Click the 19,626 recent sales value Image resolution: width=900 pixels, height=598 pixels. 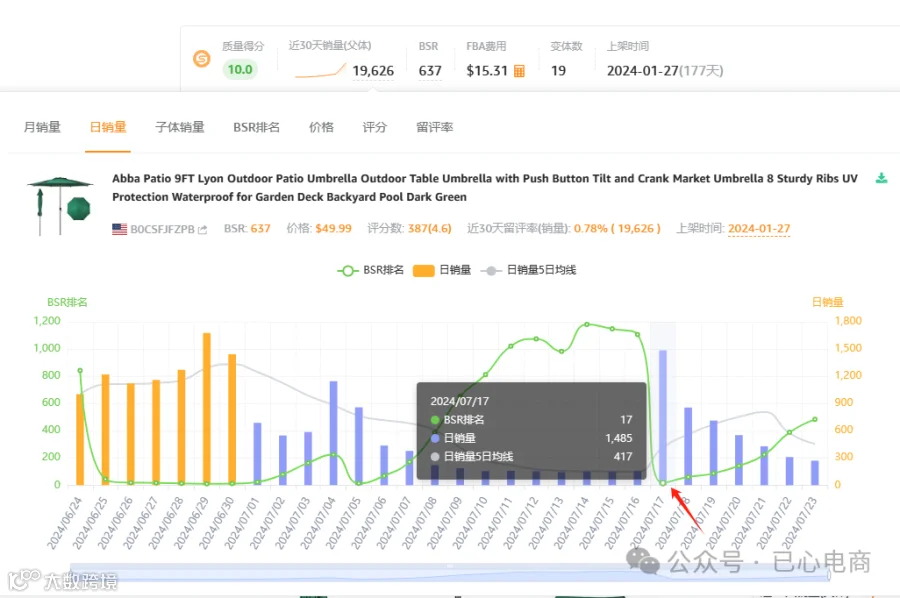pos(373,71)
